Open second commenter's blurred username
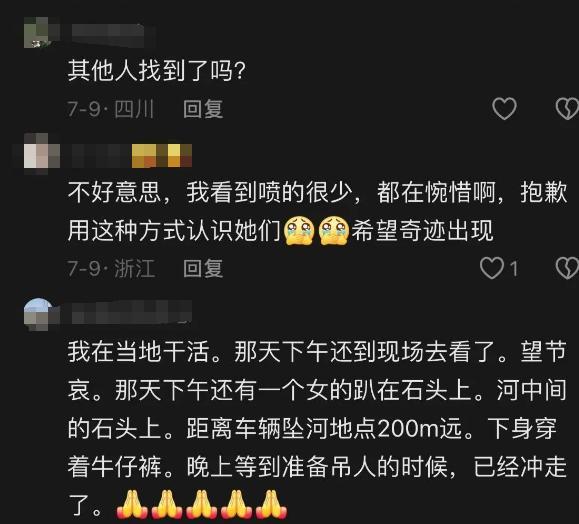The width and height of the screenshot is (579, 524). 102,155
